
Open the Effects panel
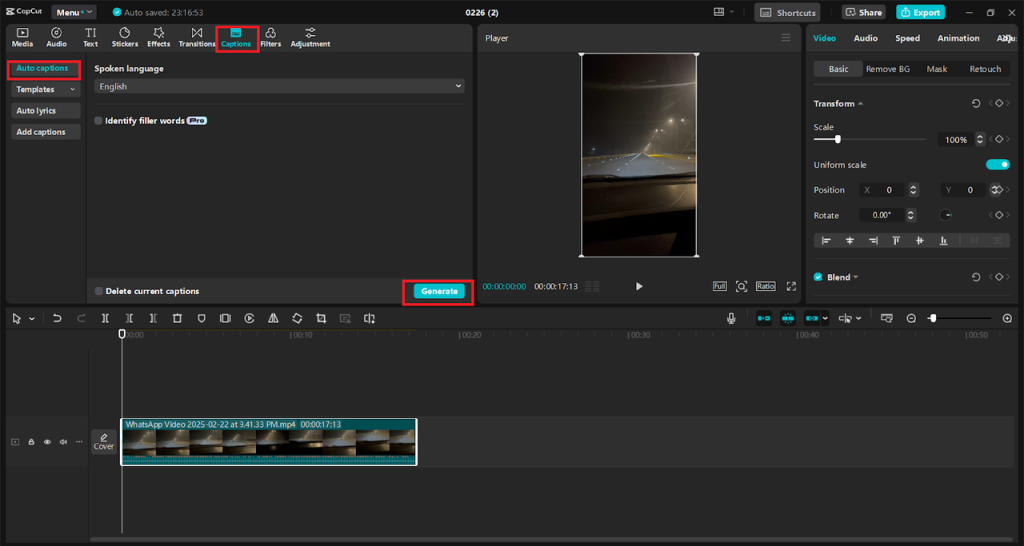pyautogui.click(x=158, y=37)
